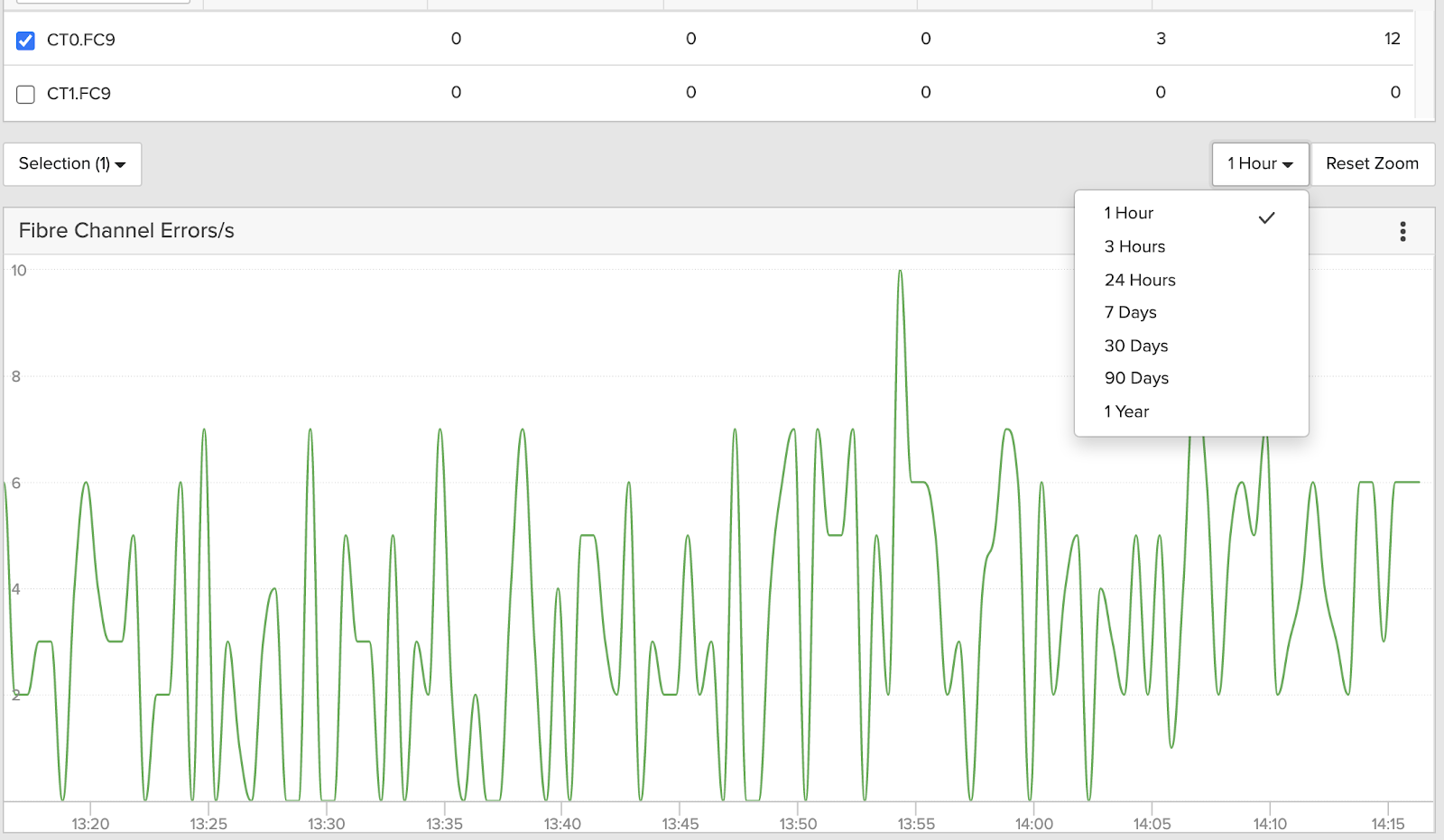The height and width of the screenshot is (840, 1444).
Task: Uncheck the CT0.FC9 checkbox
Action: point(26,41)
